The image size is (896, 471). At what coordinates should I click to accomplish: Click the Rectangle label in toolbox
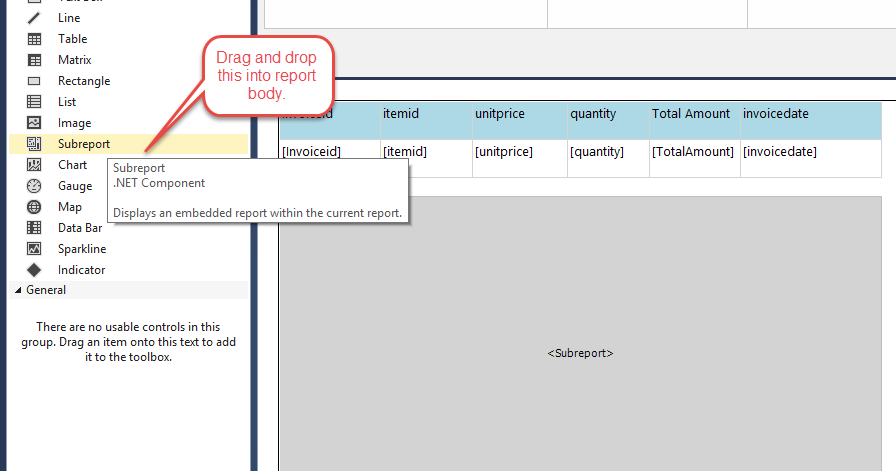[x=84, y=81]
